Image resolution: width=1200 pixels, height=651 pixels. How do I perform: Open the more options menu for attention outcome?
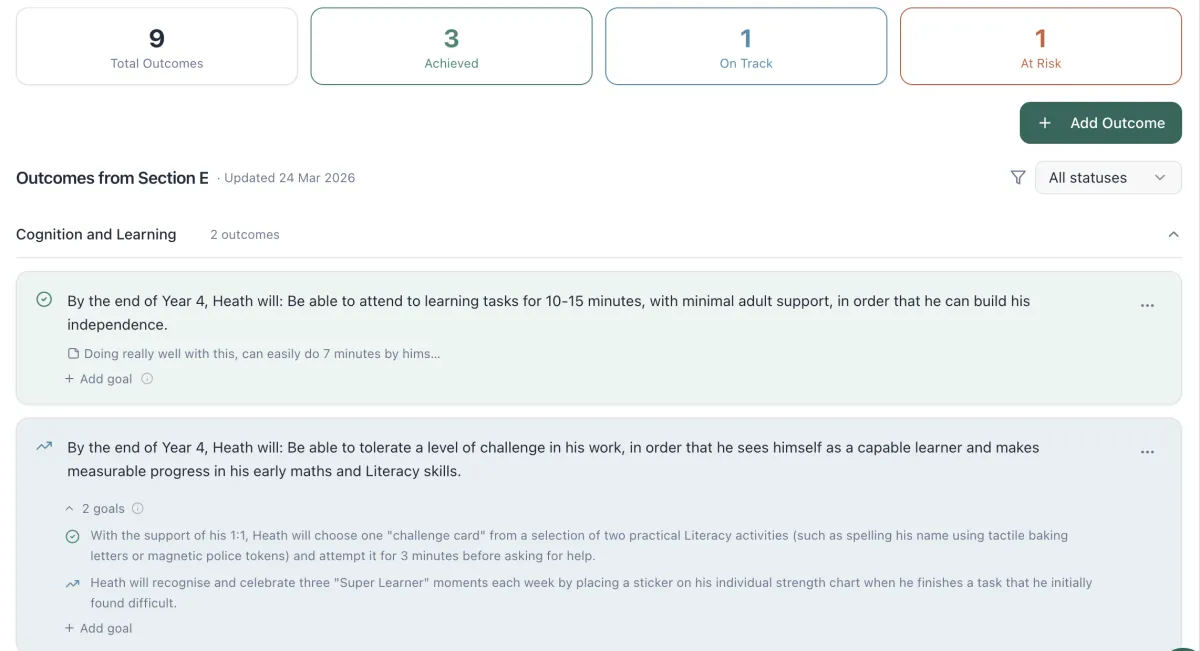click(x=1147, y=306)
